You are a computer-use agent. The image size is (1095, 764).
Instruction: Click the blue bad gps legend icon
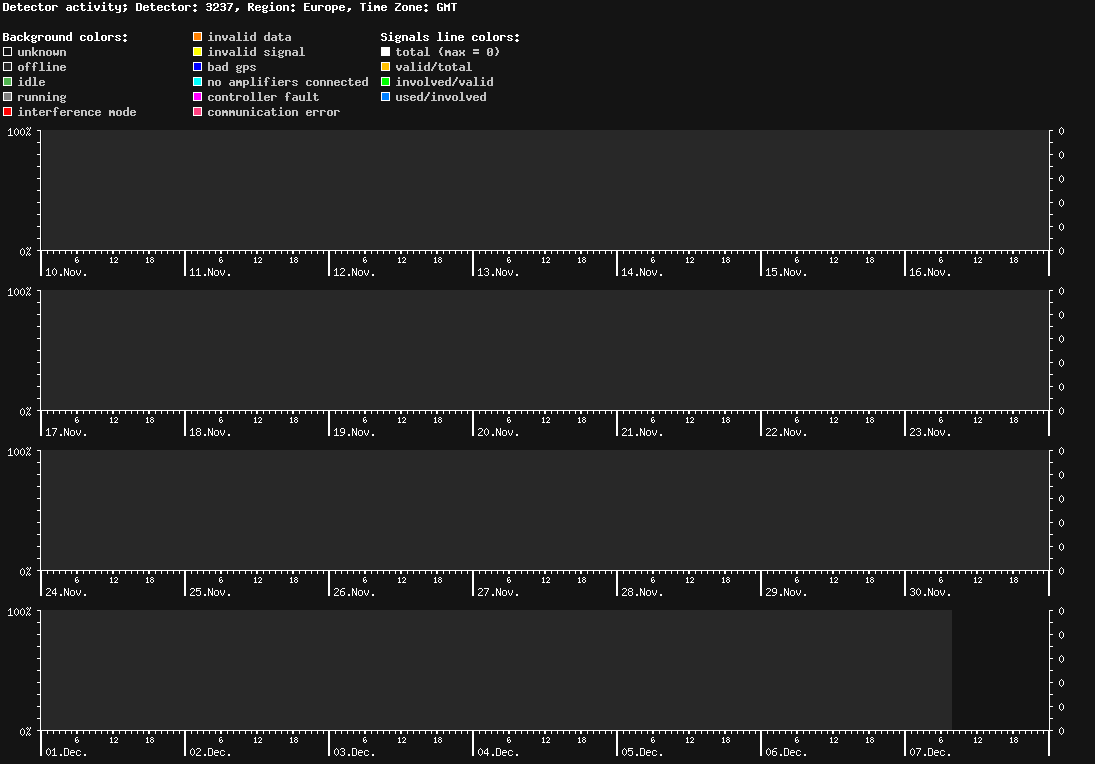pyautogui.click(x=199, y=66)
